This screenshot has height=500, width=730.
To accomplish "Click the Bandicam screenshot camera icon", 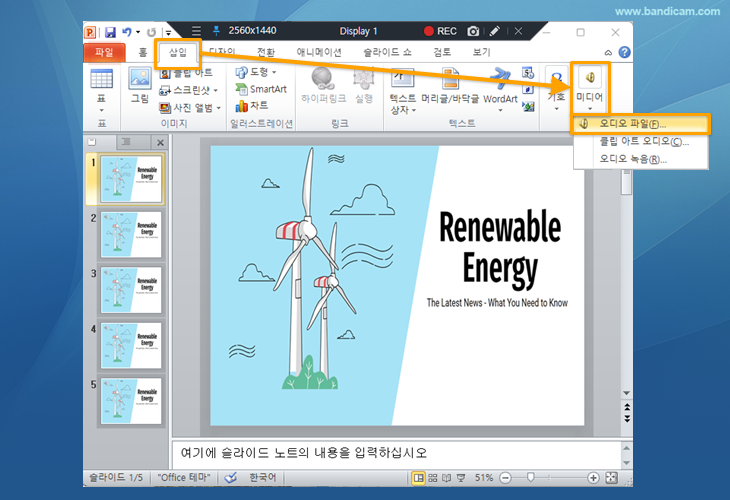I will pos(474,32).
